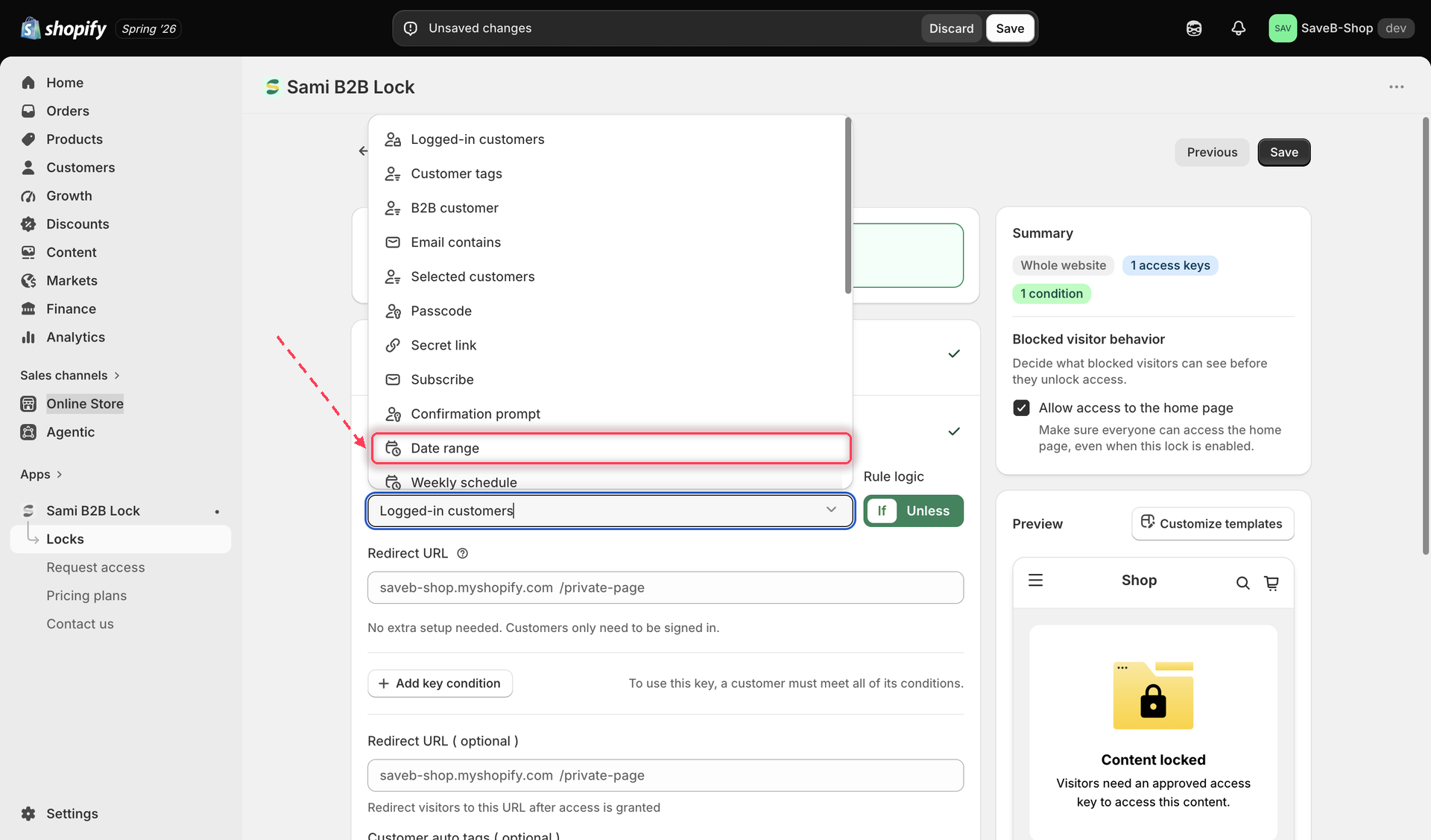Click the Shopify logo

point(63,28)
